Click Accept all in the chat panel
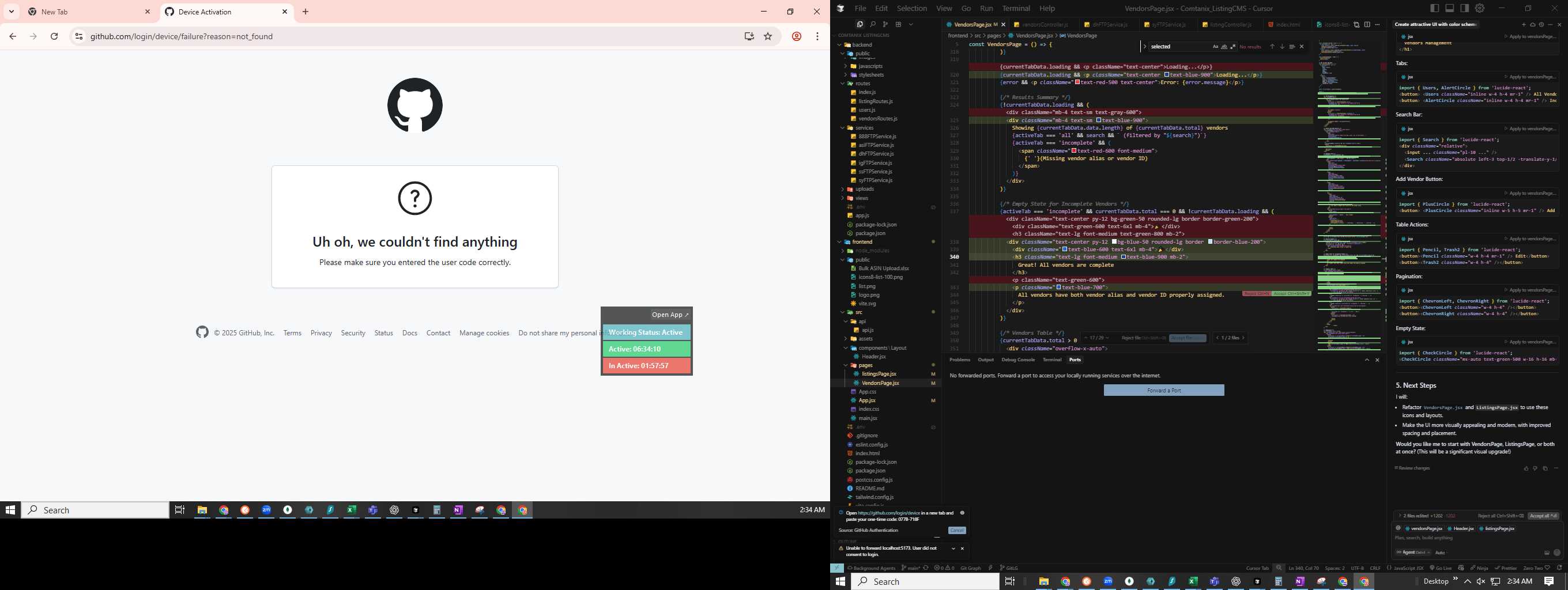Image resolution: width=1568 pixels, height=590 pixels. (1544, 516)
